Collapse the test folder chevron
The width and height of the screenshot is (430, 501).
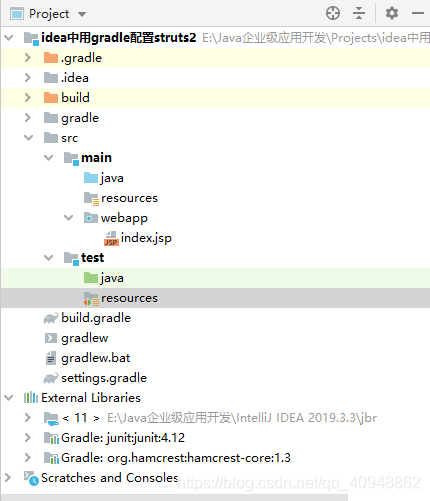49,258
